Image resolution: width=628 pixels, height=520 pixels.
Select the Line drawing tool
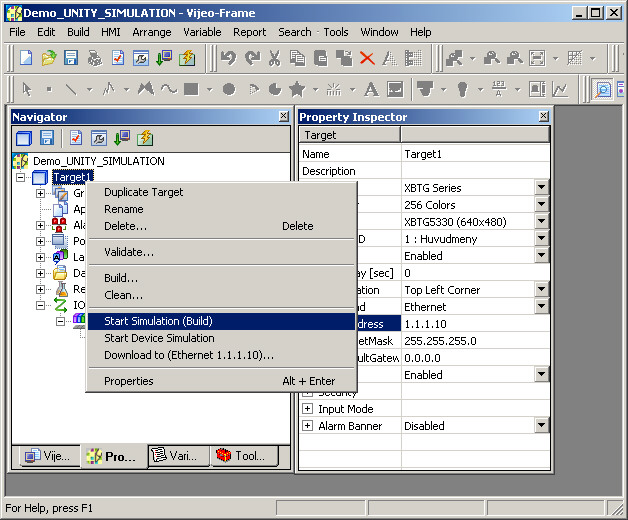click(x=71, y=89)
